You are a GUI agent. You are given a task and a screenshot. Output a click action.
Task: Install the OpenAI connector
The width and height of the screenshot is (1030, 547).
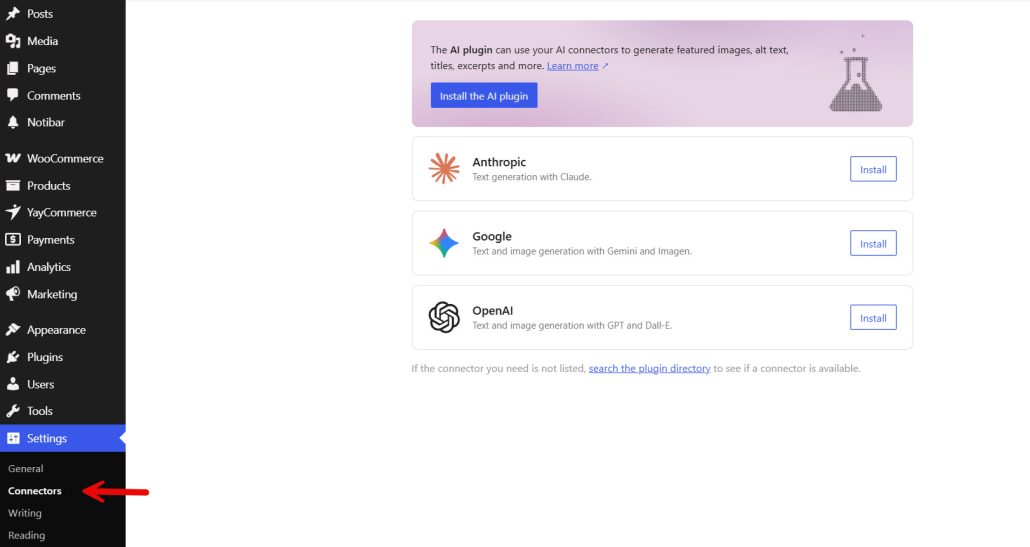873,318
